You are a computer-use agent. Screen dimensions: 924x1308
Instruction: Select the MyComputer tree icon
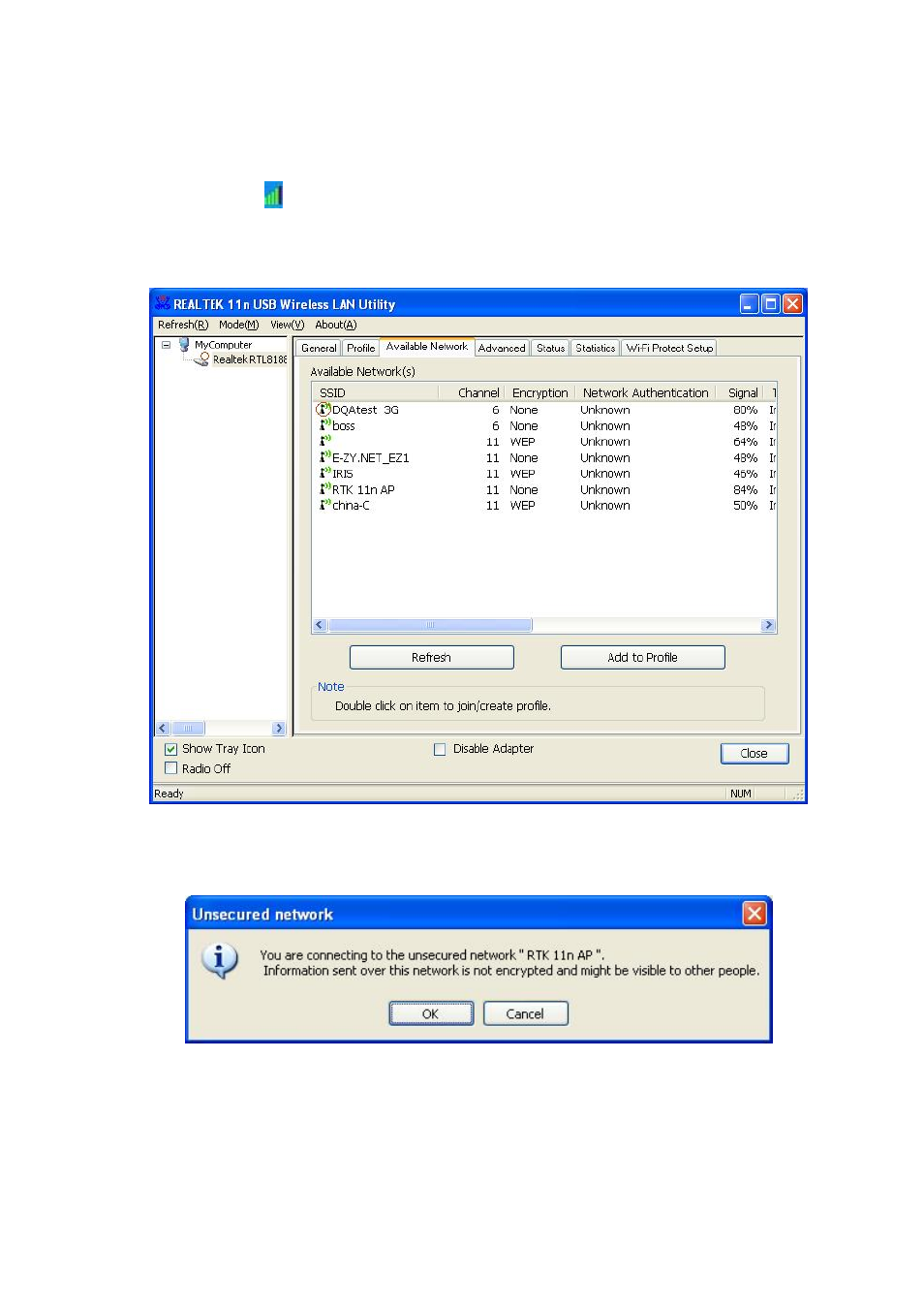pyautogui.click(x=184, y=344)
